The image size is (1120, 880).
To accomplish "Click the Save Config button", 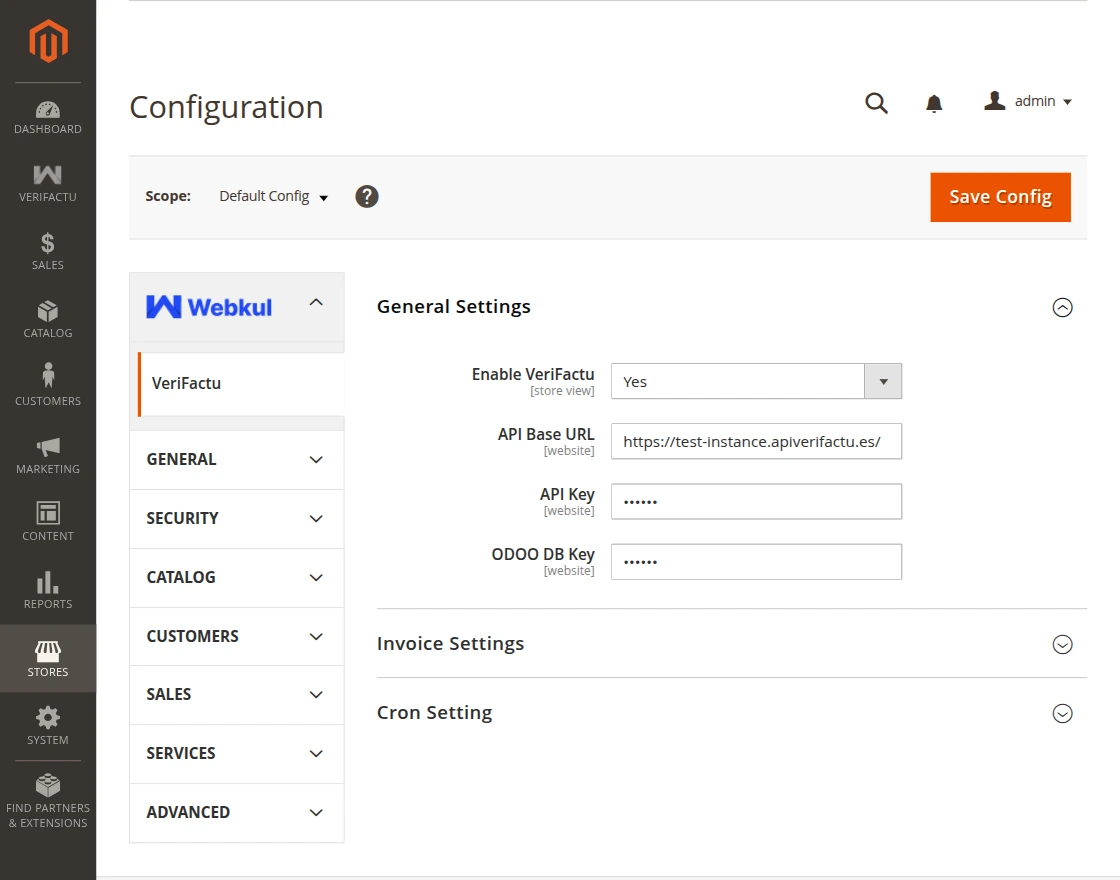I will (x=1000, y=197).
